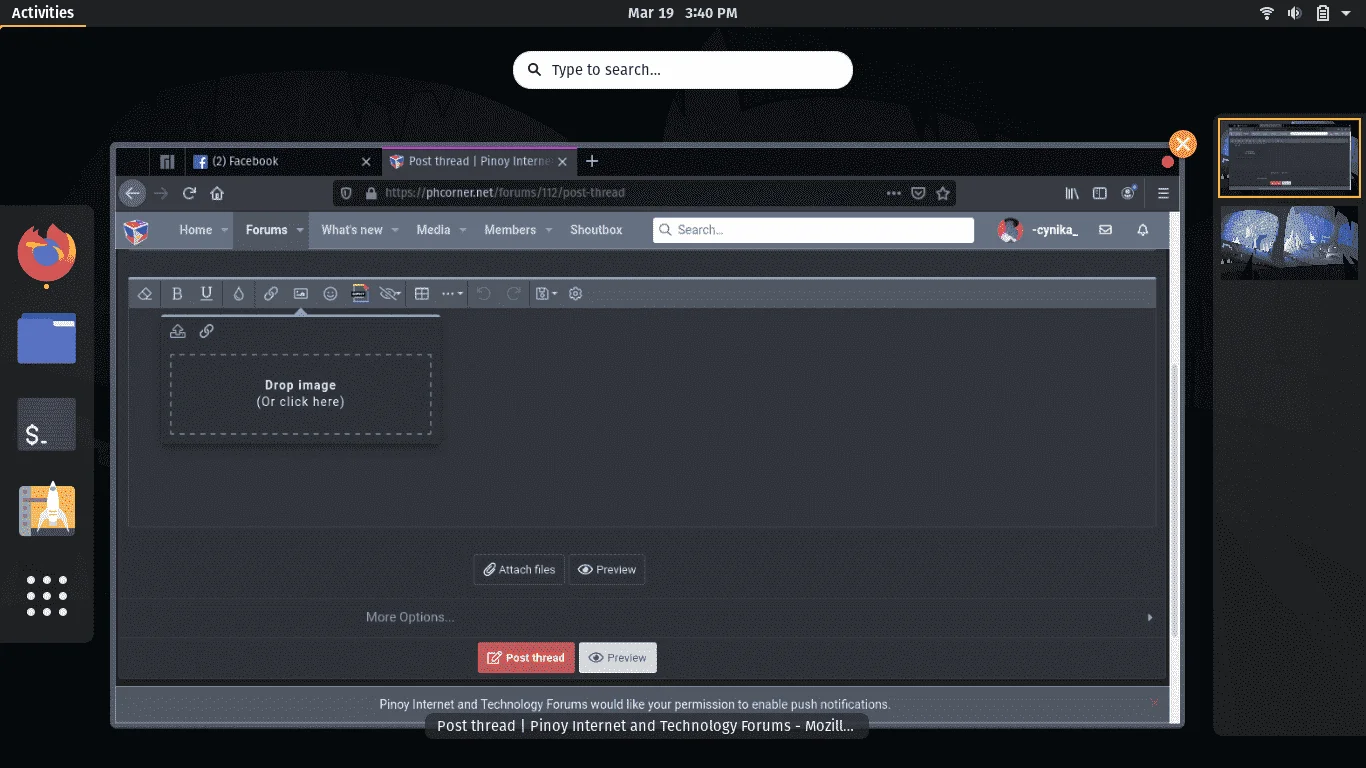Screen dimensions: 1366x768
Task: Click the Drop image upload area
Action: coord(301,394)
